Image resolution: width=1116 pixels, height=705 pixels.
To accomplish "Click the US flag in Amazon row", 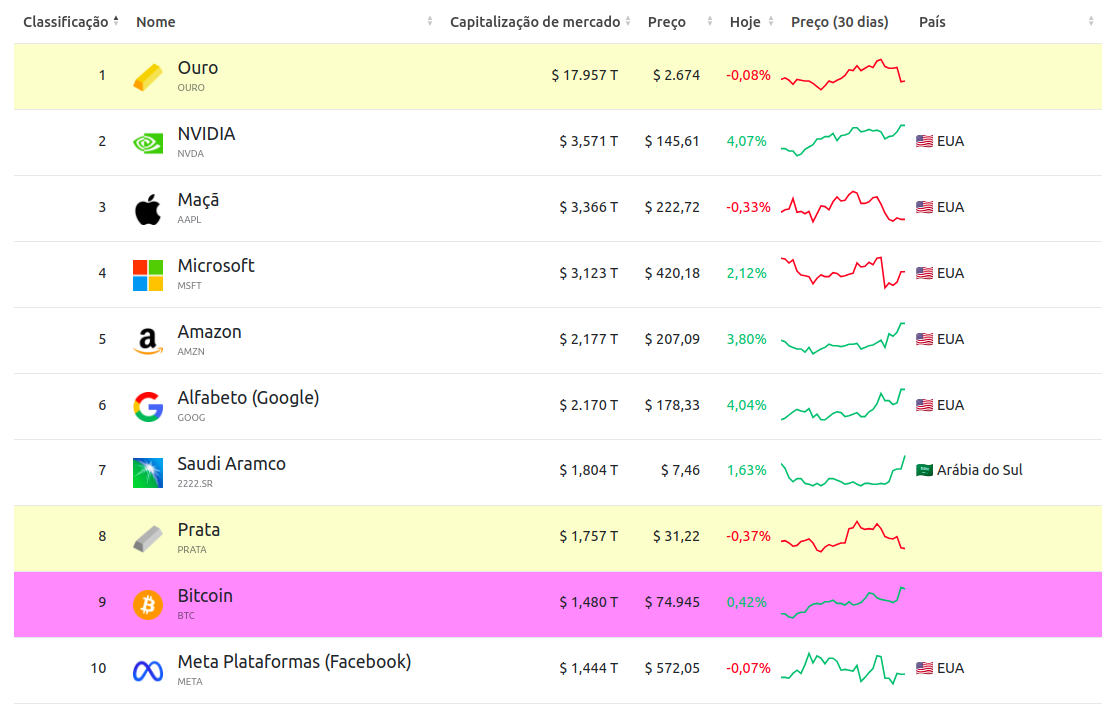I will point(925,339).
